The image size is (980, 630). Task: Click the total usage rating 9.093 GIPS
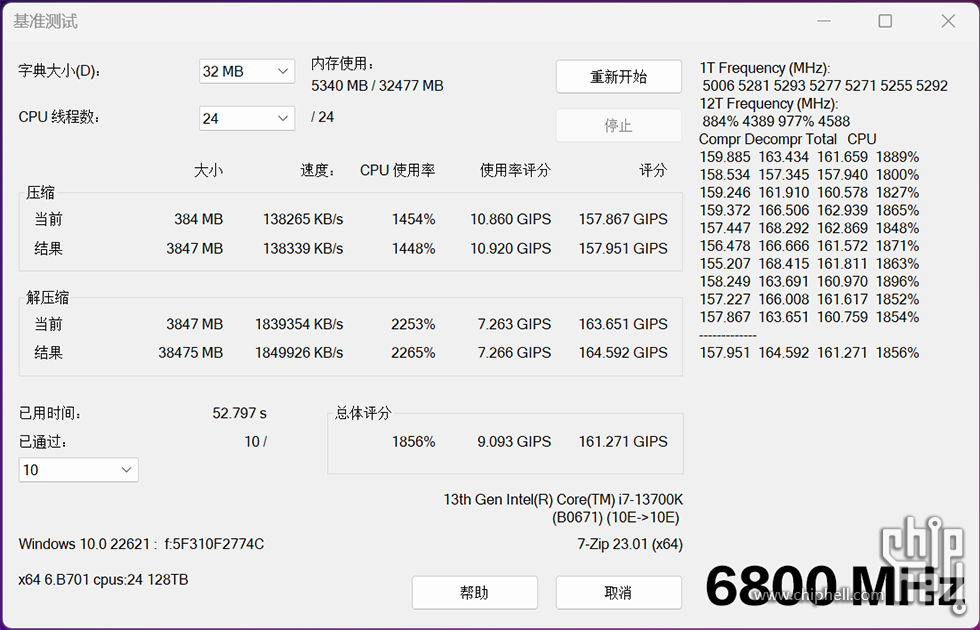point(514,442)
